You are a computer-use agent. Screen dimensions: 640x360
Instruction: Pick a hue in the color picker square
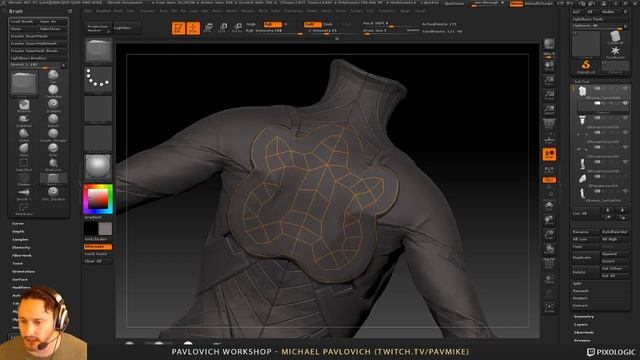click(x=98, y=199)
